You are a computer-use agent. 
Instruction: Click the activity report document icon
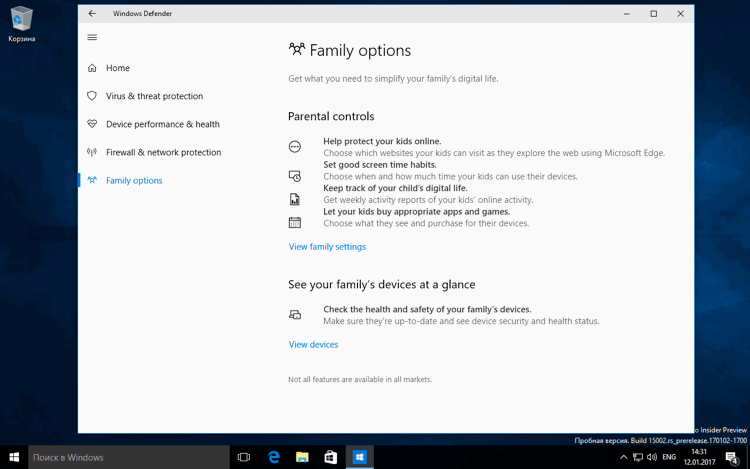point(295,199)
